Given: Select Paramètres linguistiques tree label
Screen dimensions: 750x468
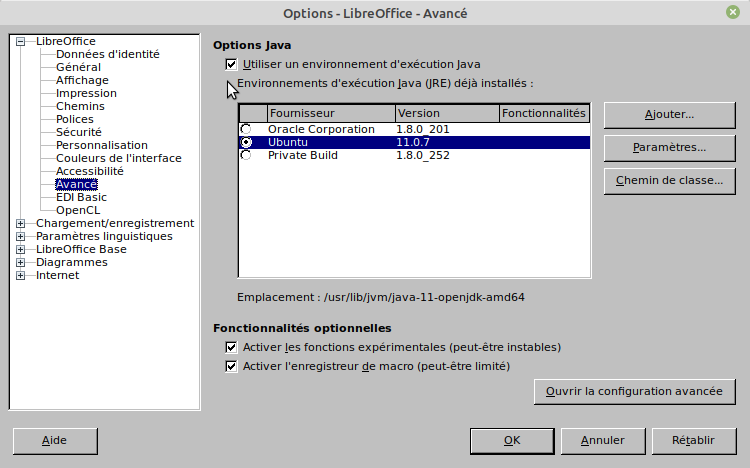Looking at the screenshot, I should point(104,236).
